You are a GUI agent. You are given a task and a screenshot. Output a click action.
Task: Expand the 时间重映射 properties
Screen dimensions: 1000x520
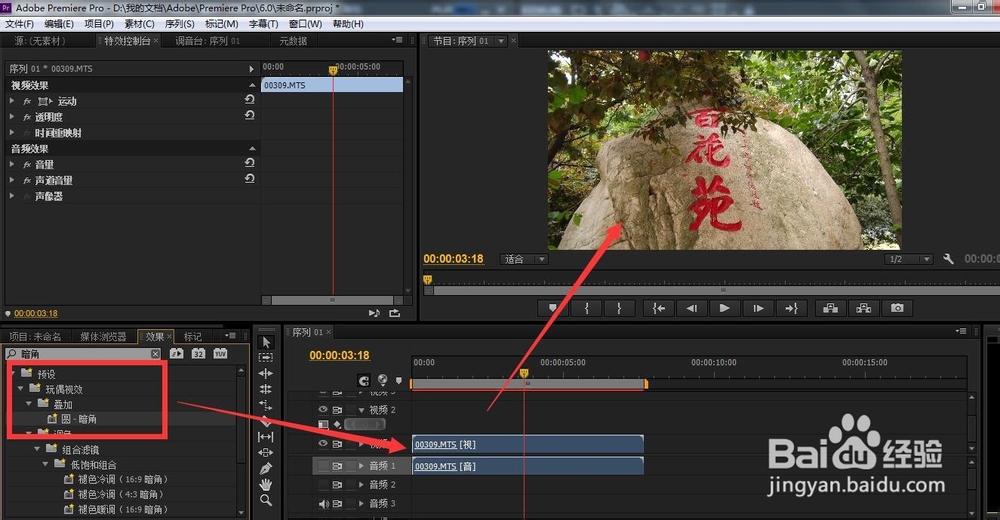11,133
